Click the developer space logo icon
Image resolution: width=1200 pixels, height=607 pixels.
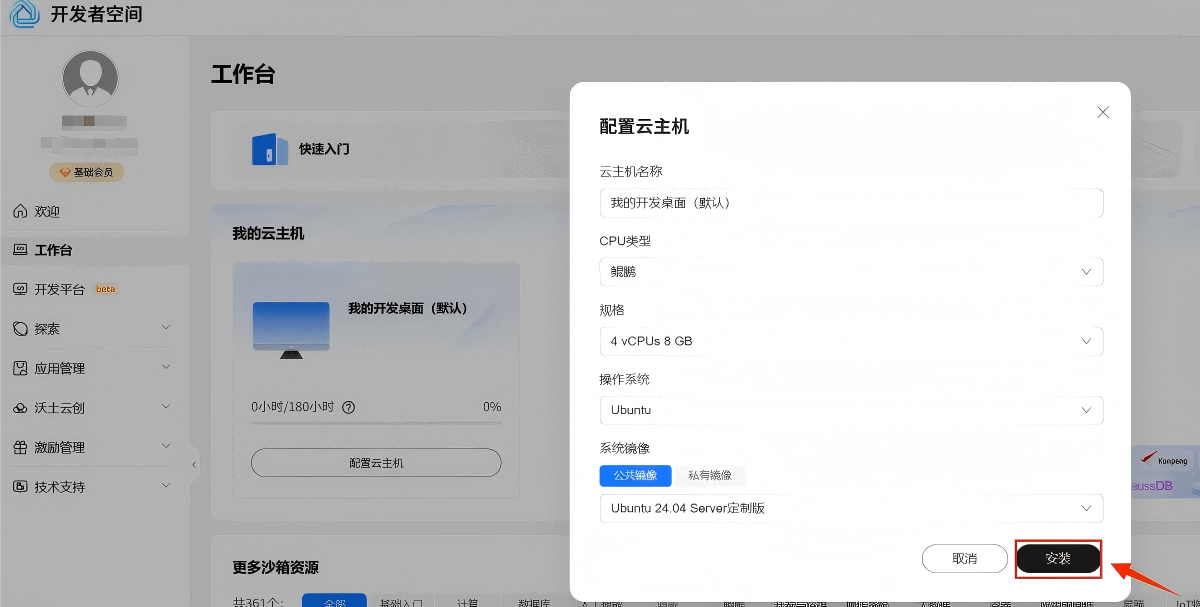24,14
